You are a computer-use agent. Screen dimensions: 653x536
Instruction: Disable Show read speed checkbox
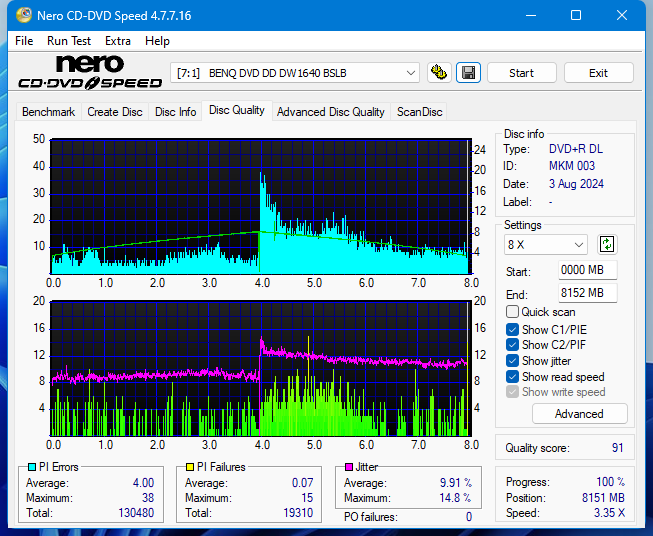point(512,376)
